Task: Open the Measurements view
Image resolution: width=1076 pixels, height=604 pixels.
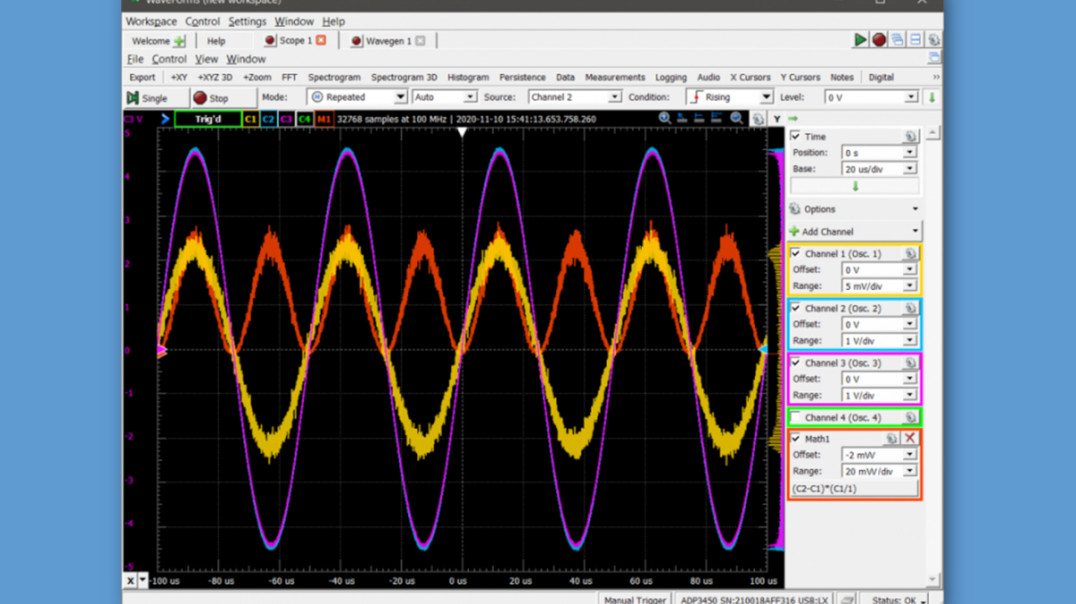Action: click(x=615, y=78)
